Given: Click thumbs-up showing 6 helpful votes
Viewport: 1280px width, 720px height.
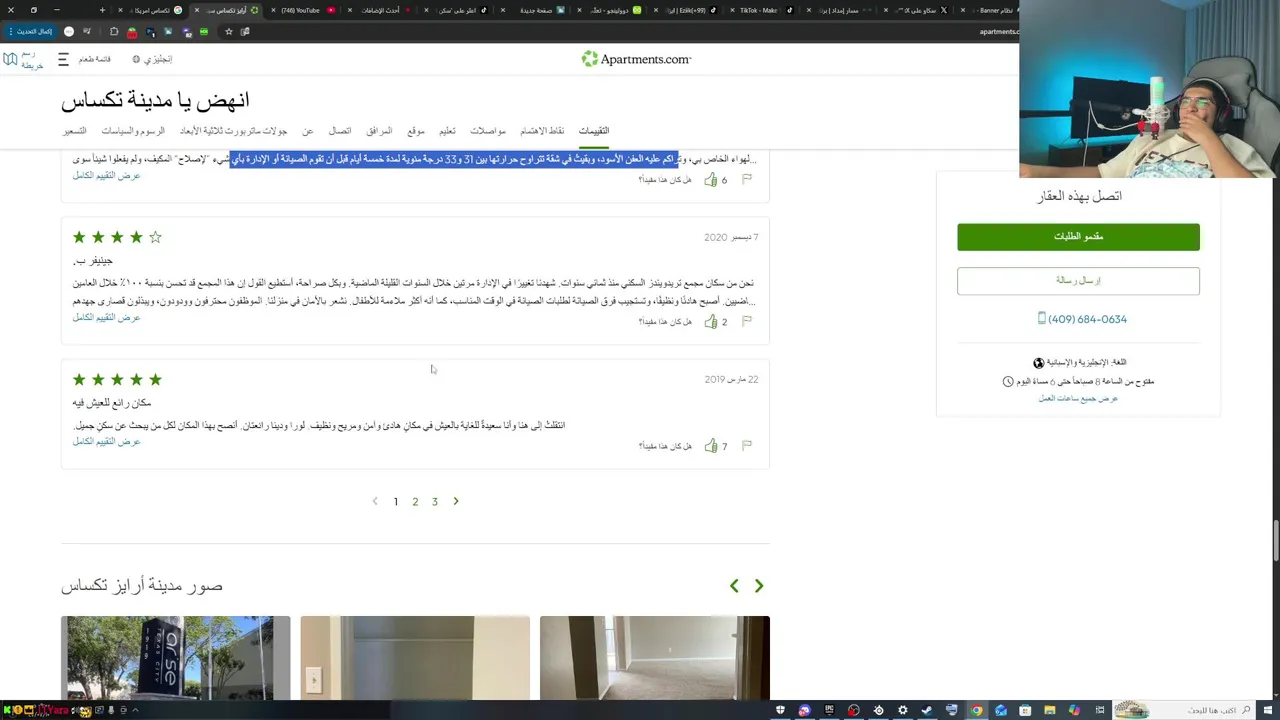Looking at the screenshot, I should [711, 180].
